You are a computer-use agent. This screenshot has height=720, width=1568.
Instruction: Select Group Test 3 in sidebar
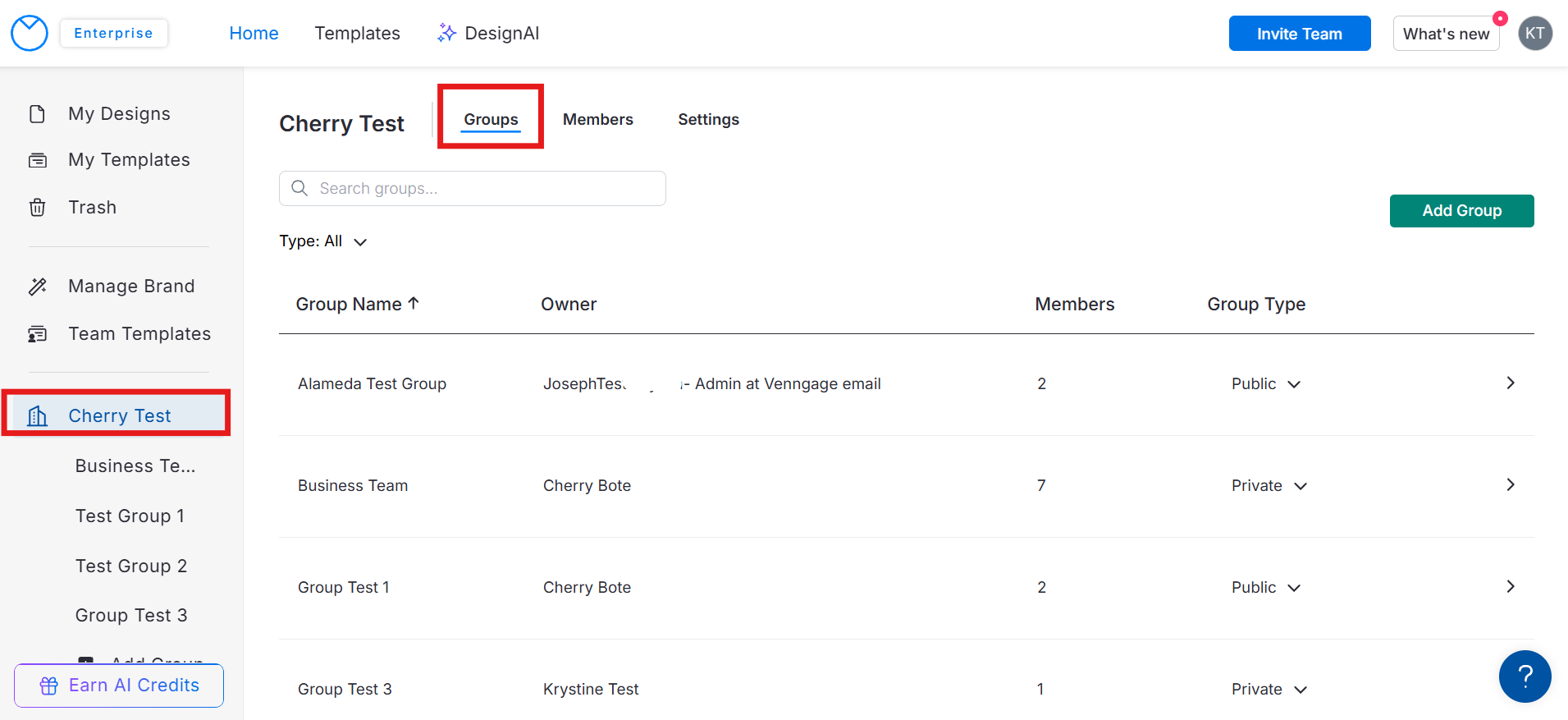[x=131, y=615]
